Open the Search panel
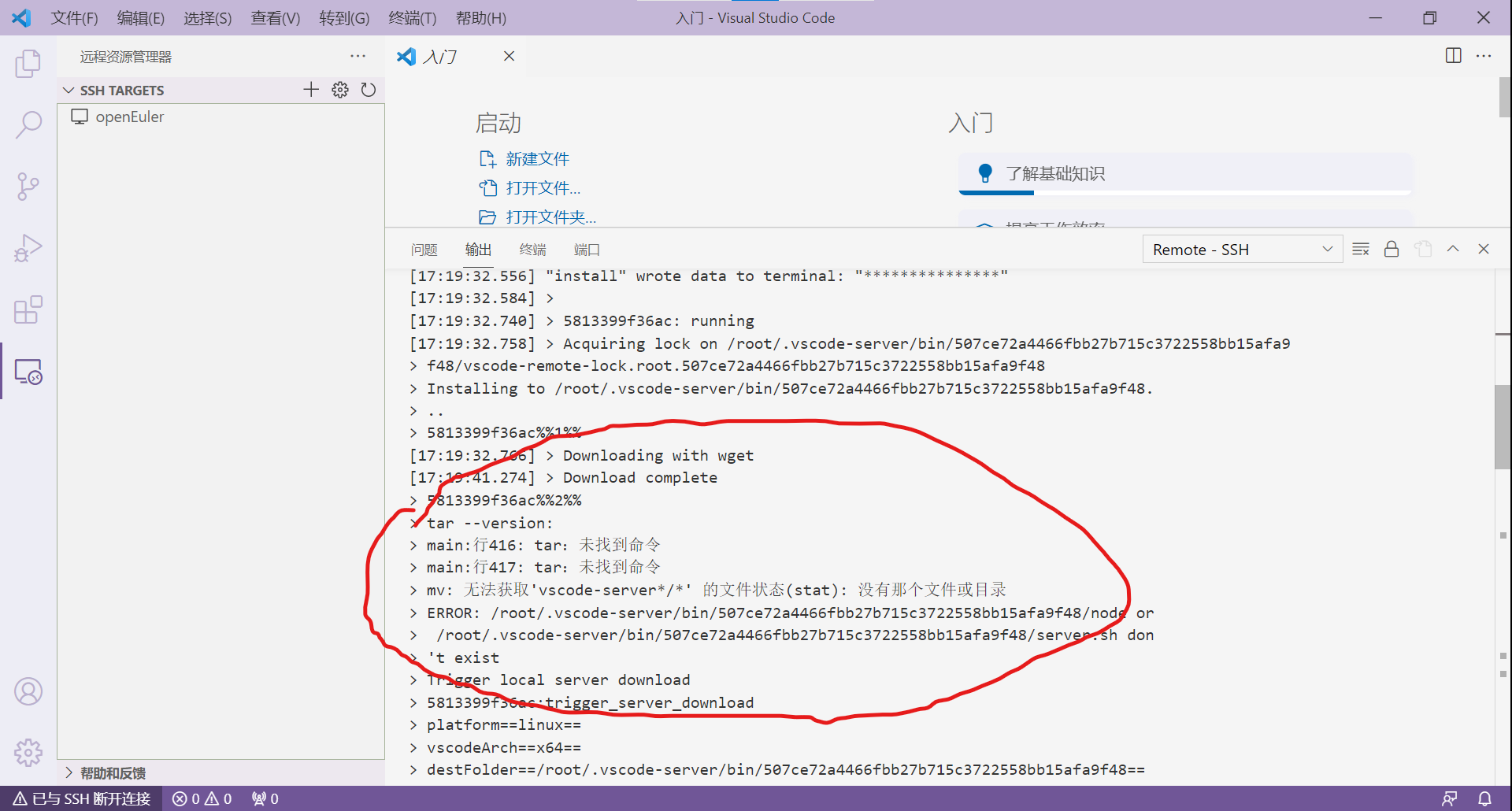The height and width of the screenshot is (811, 1512). [x=28, y=124]
